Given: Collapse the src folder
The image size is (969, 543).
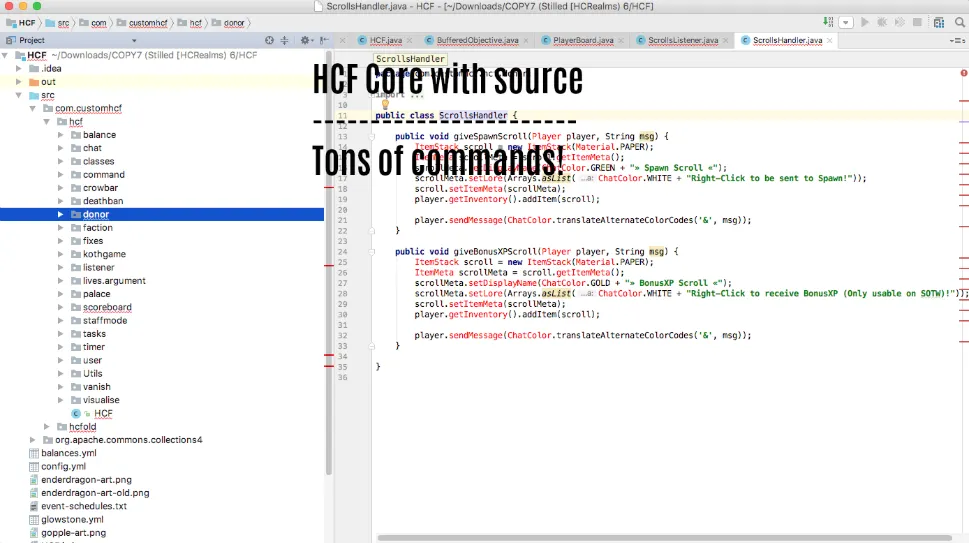Looking at the screenshot, I should [x=19, y=95].
